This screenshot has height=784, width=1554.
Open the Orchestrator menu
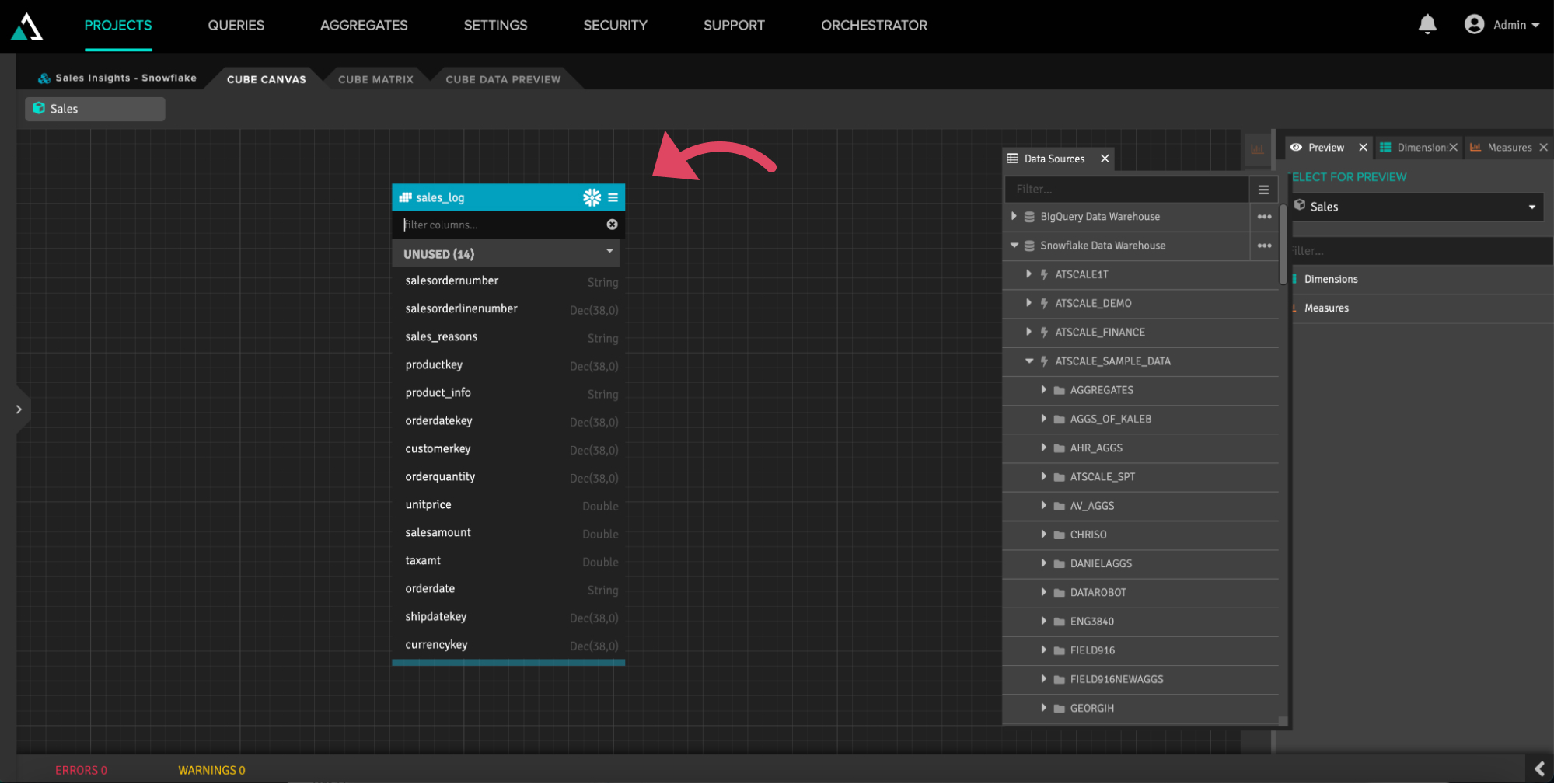pos(874,25)
